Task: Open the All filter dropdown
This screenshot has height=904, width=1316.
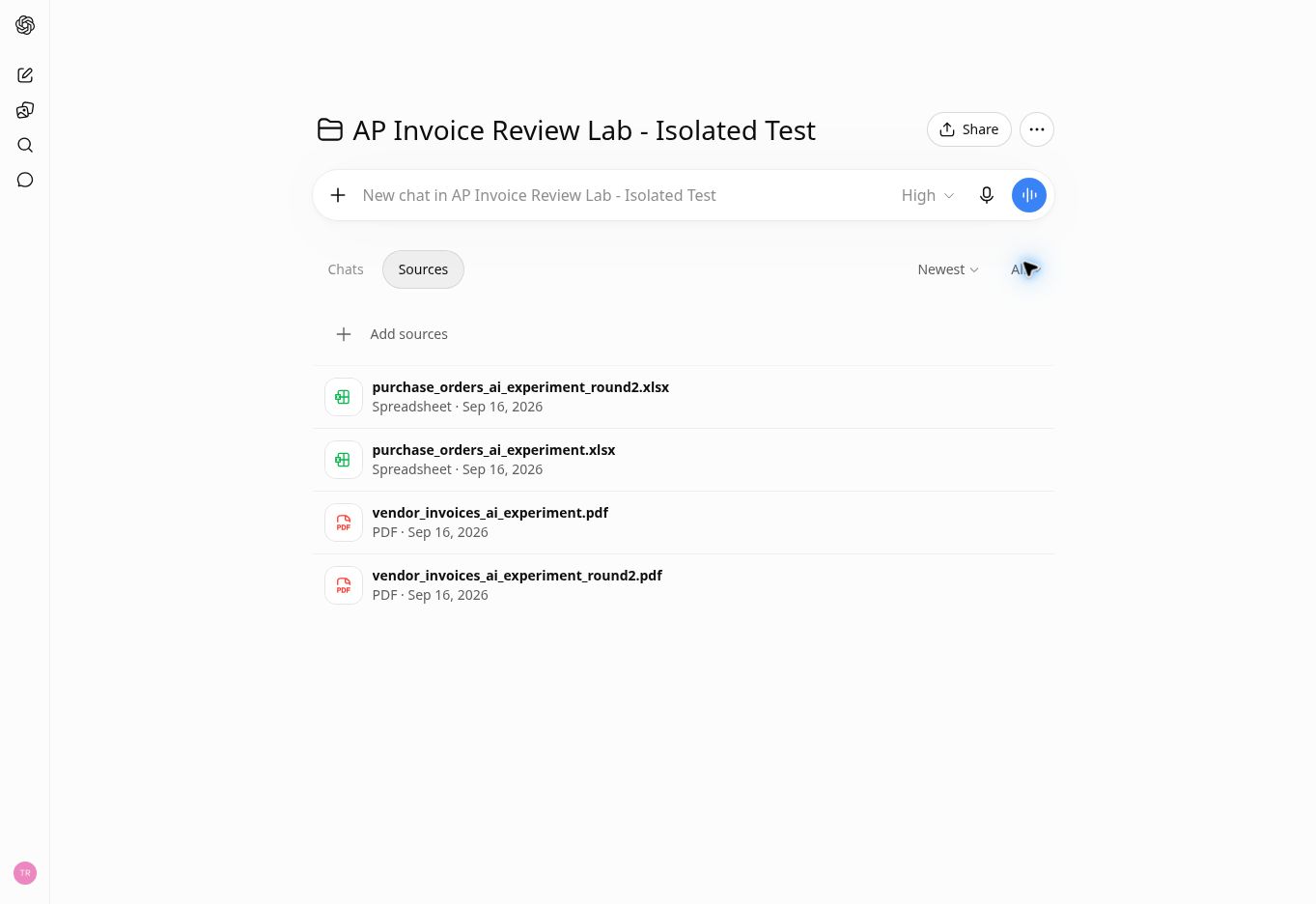Action: click(1025, 269)
